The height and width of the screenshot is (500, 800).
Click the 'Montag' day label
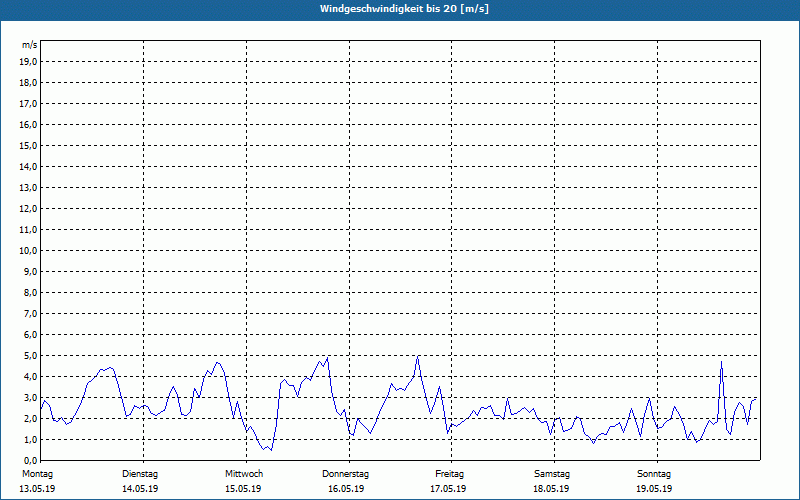(37, 474)
